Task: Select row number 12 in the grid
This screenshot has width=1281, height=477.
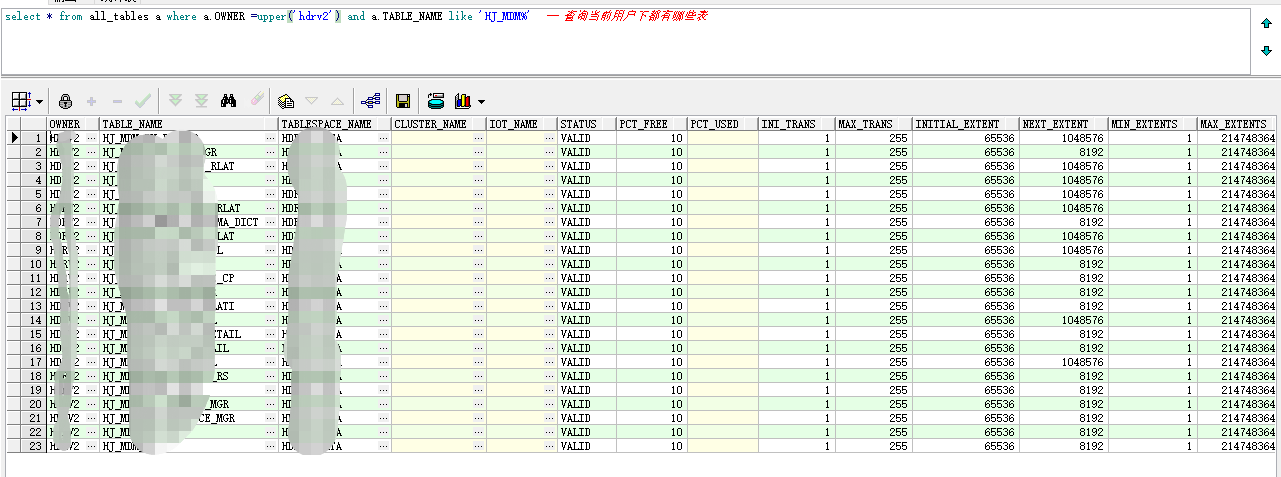Action: tap(35, 292)
